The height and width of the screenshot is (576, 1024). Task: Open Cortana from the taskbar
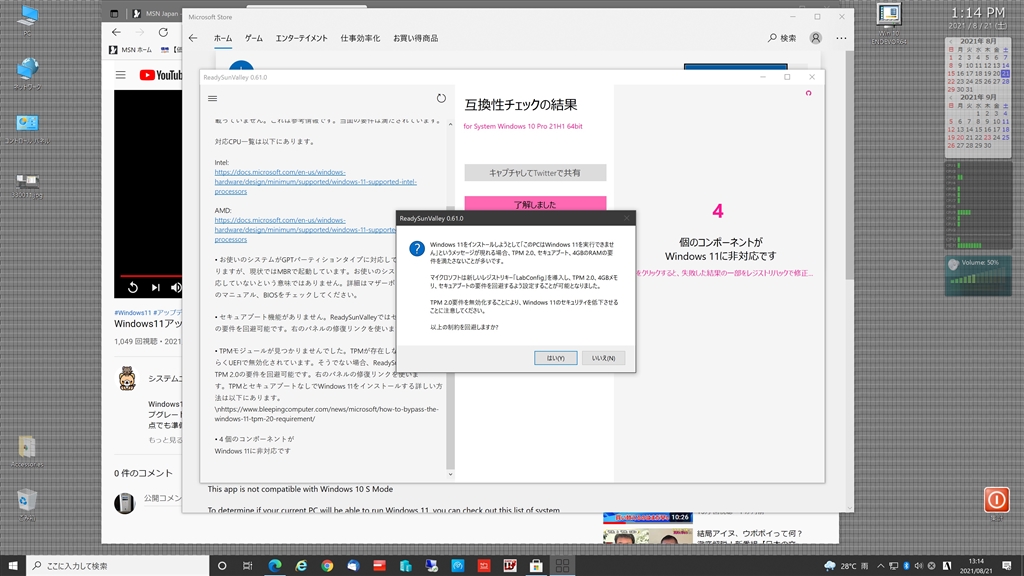[222, 566]
